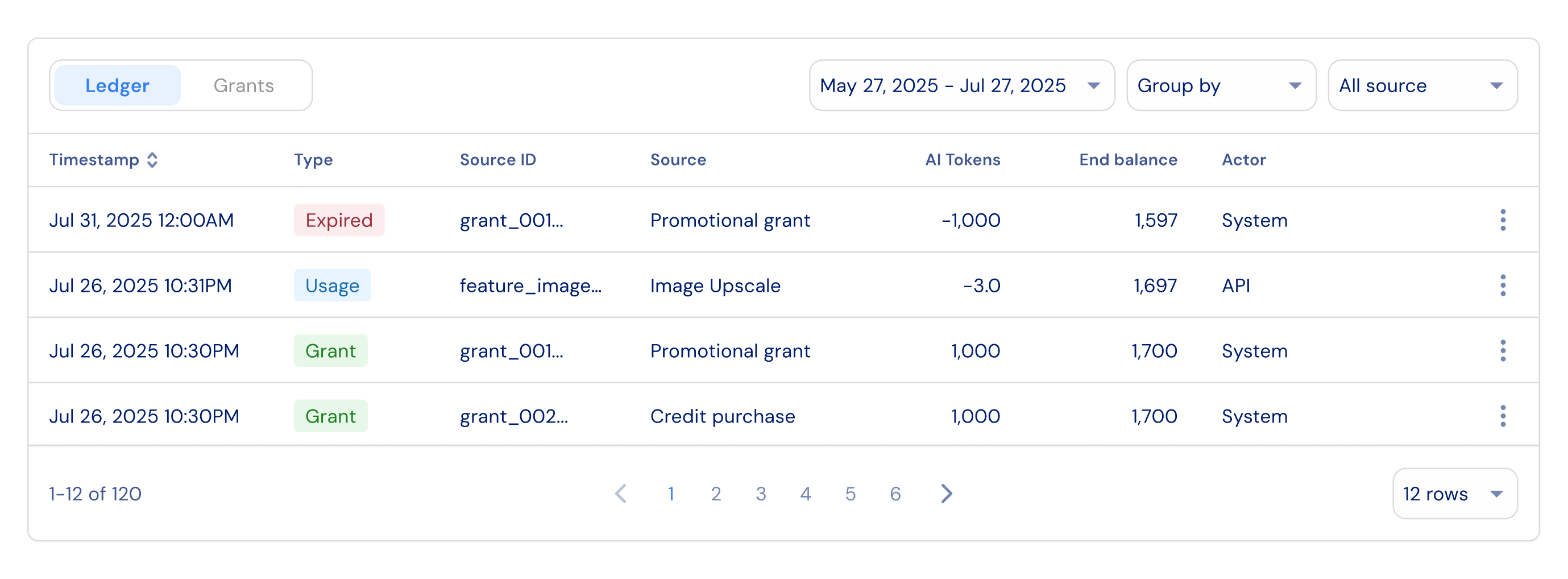This screenshot has width=1568, height=579.
Task: Click the Usage type badge
Action: coord(333,285)
